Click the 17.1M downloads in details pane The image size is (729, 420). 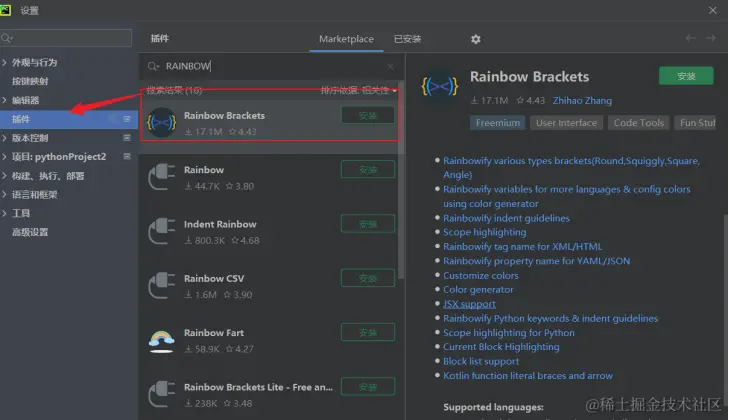coord(490,100)
